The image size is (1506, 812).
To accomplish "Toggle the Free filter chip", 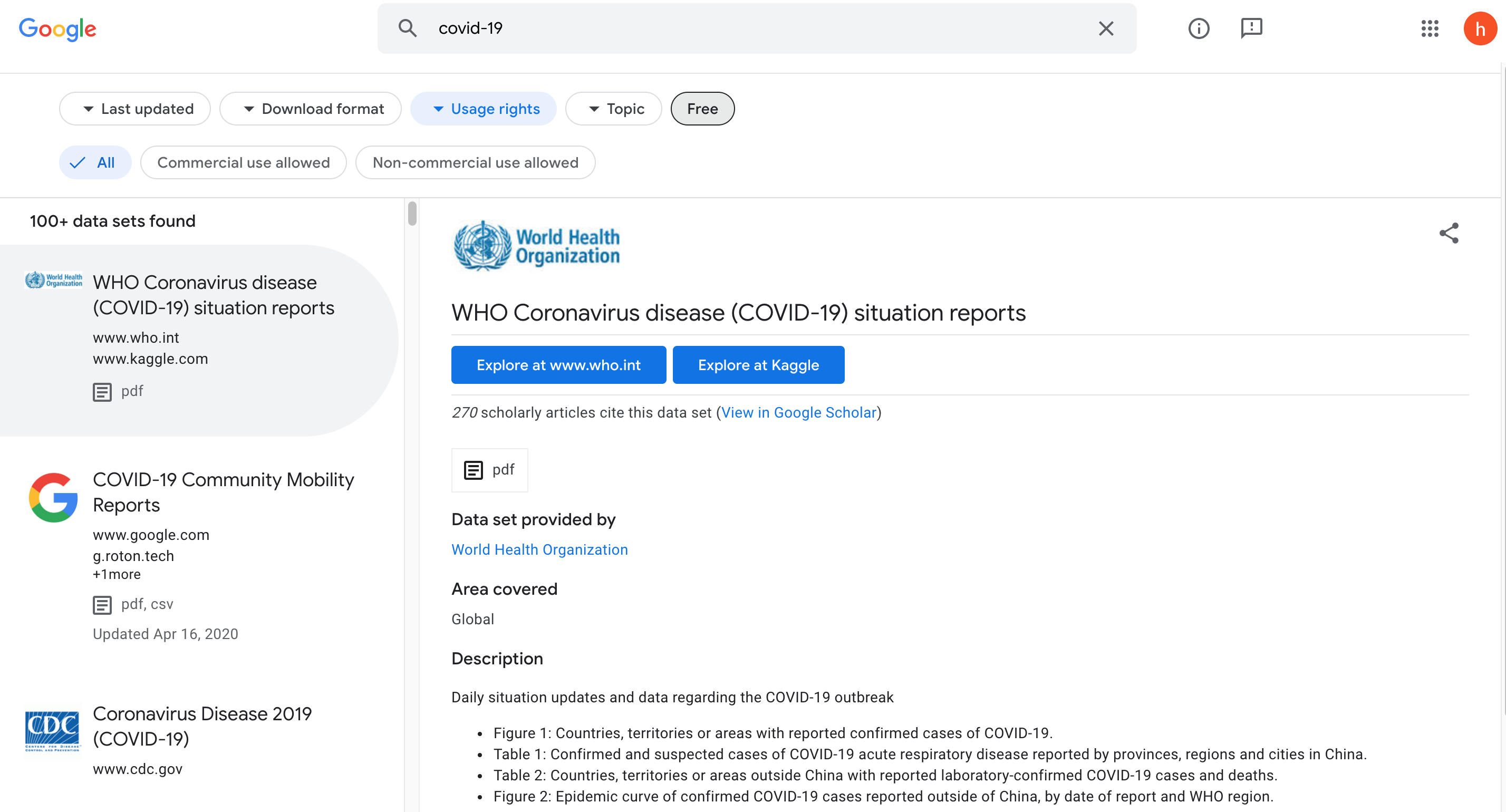I will 702,109.
